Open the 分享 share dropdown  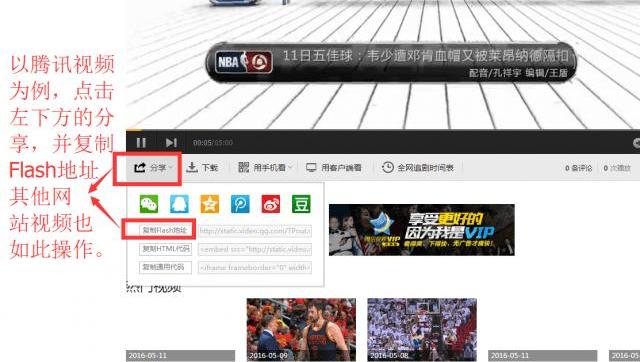tap(153, 167)
